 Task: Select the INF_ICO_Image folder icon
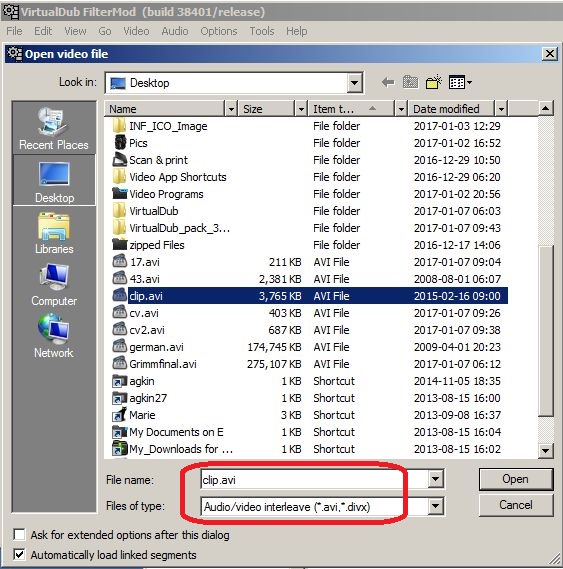(x=119, y=126)
